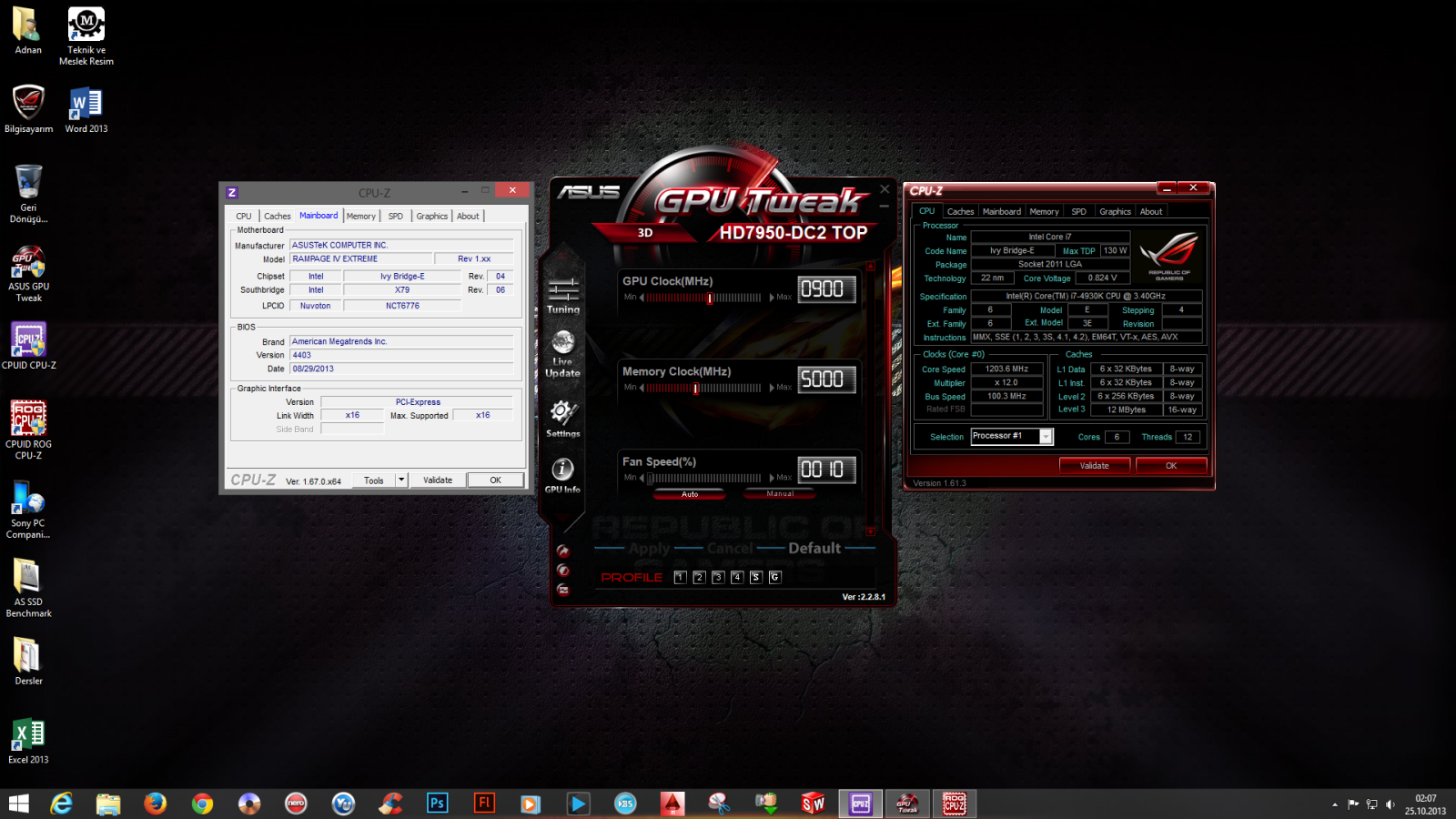The width and height of the screenshot is (1456, 819).
Task: Open Mainboard tab in ROG CPU-Z
Action: pyautogui.click(x=1002, y=211)
